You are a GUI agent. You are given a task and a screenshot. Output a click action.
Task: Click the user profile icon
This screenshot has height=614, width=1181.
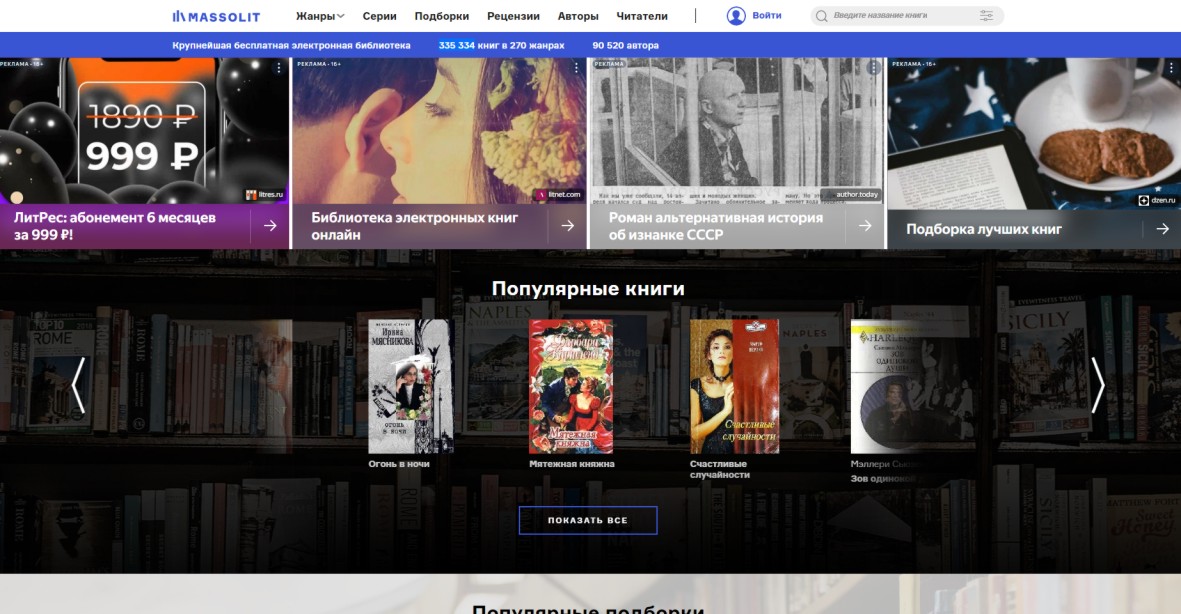click(736, 16)
